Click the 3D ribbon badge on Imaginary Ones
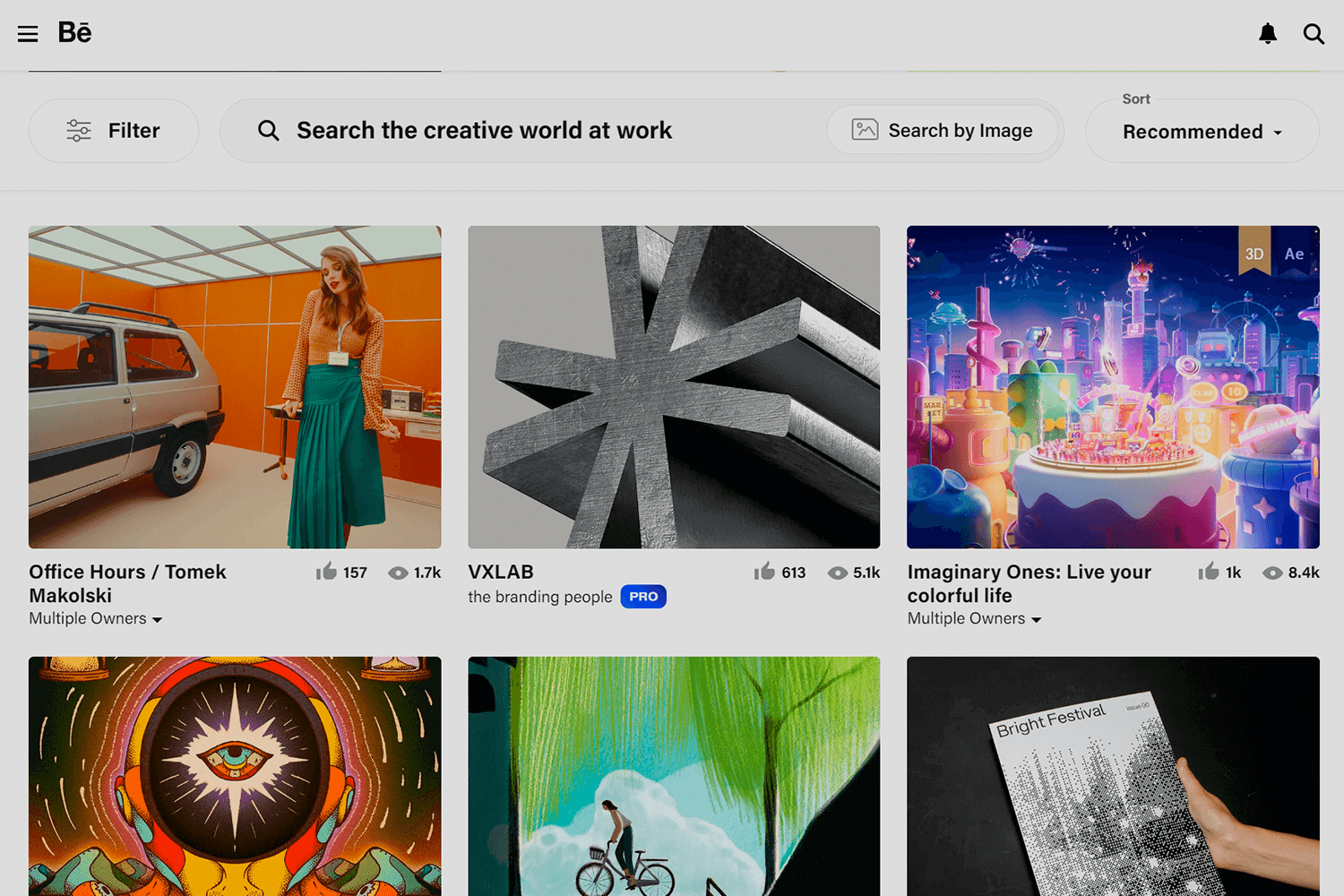Viewport: 1344px width, 896px height. pos(1254,251)
